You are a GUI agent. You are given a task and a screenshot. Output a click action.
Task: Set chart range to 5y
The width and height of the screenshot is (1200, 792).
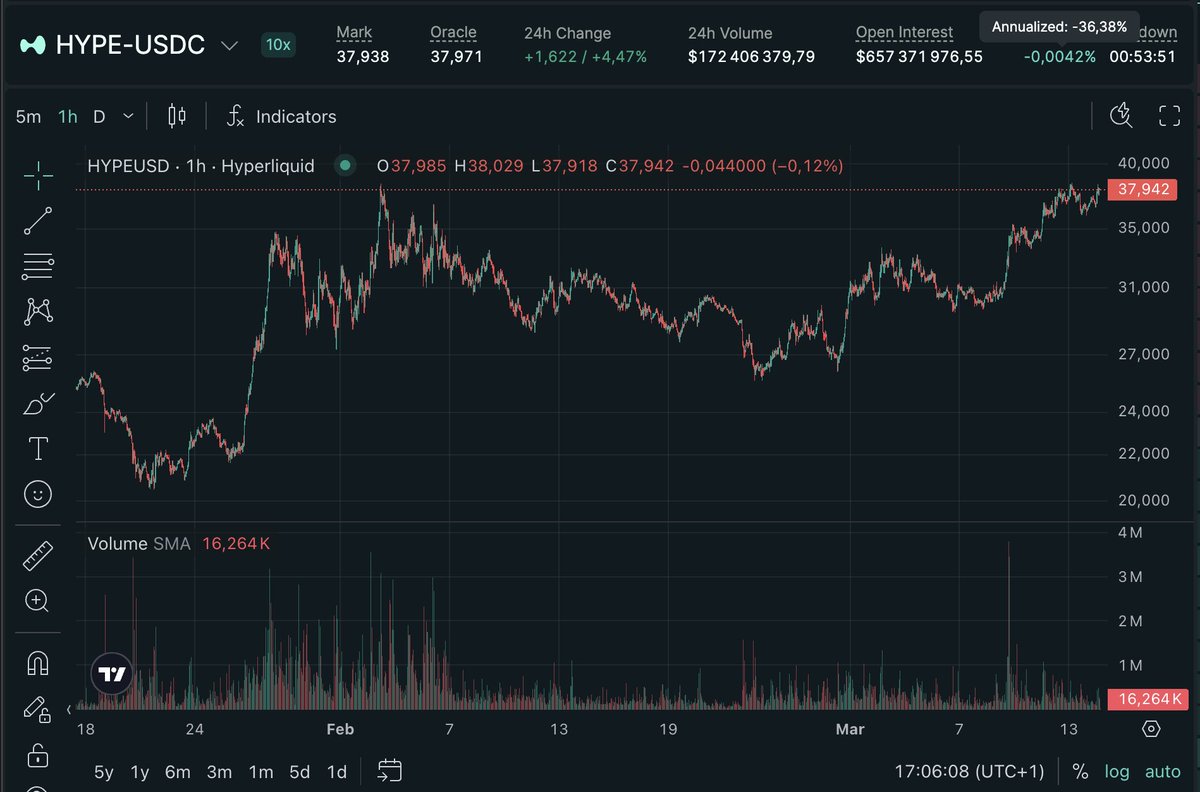pos(104,771)
